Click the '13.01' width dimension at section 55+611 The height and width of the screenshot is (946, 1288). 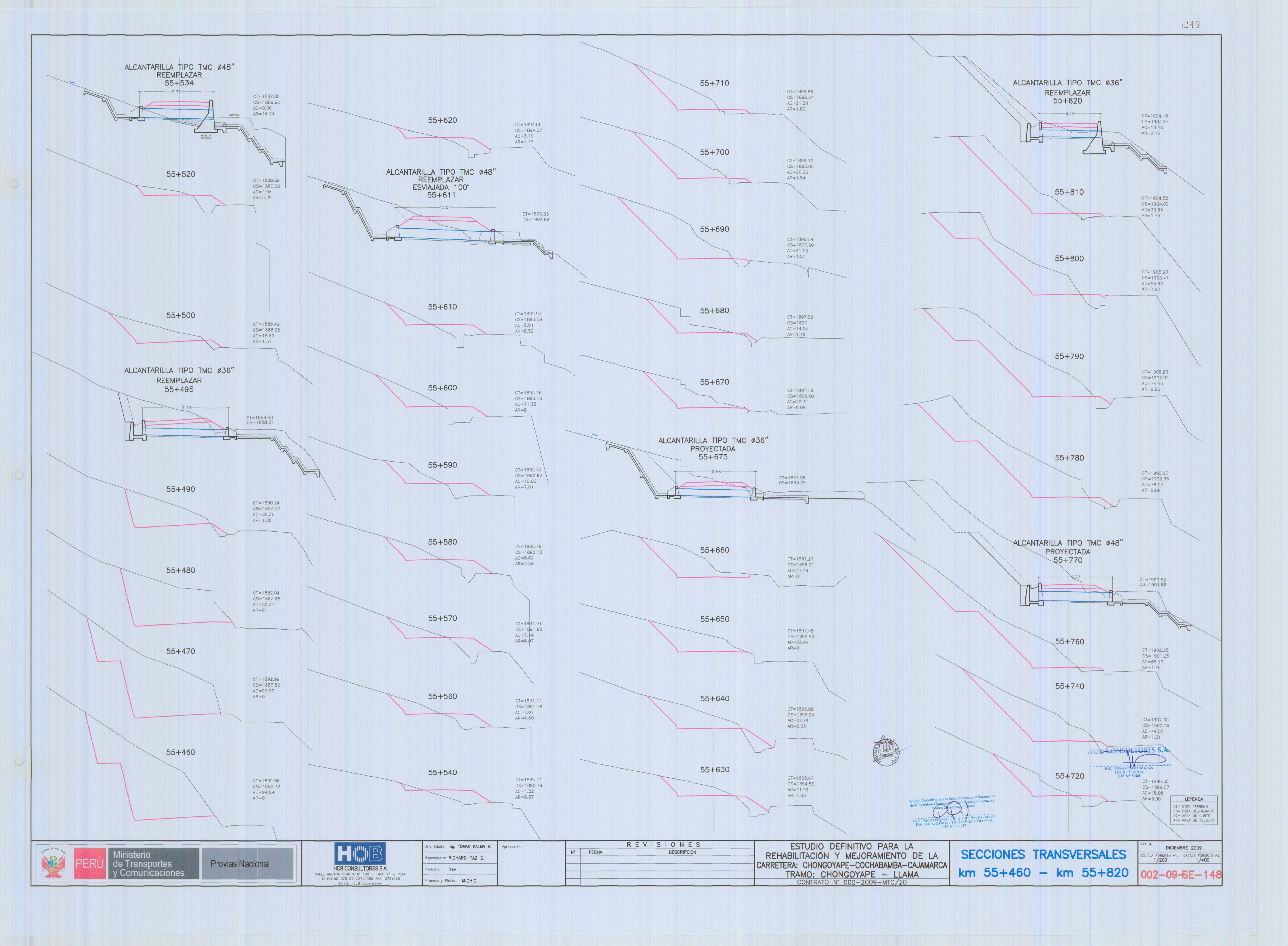pos(445,207)
